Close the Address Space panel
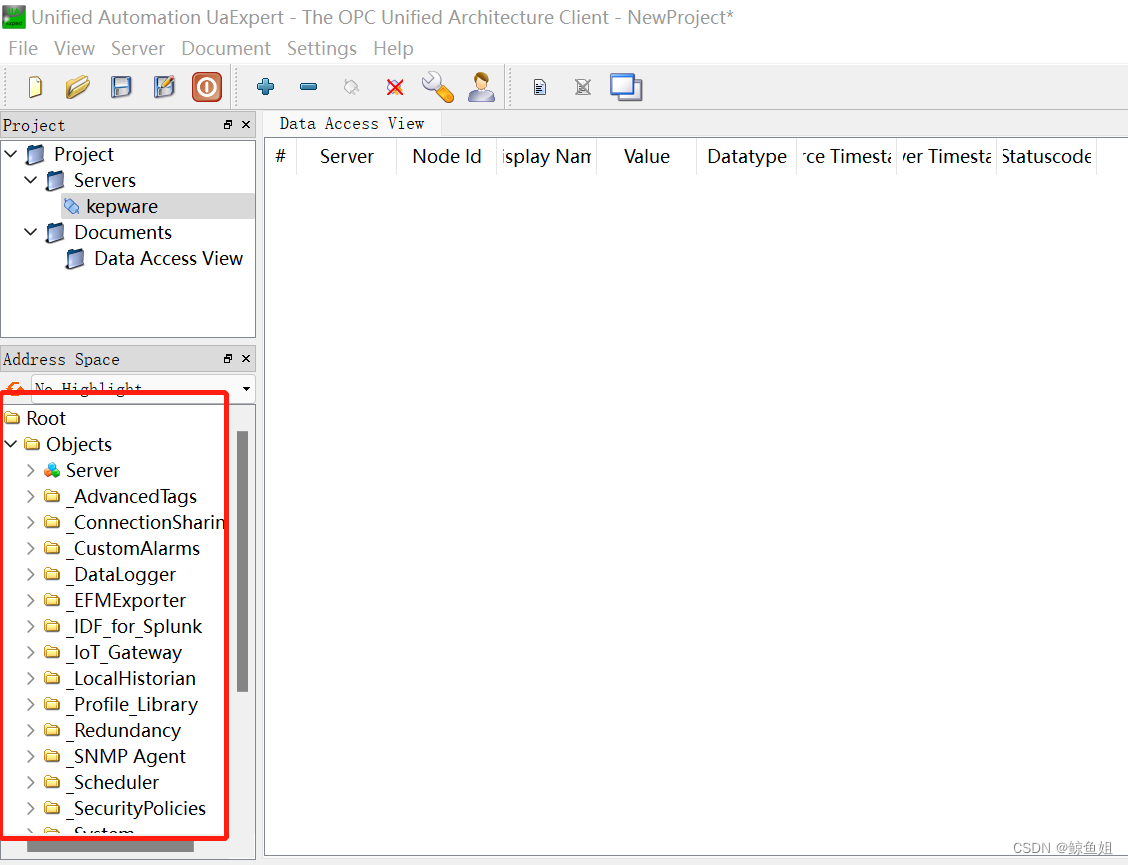This screenshot has width=1128, height=865. [x=246, y=358]
